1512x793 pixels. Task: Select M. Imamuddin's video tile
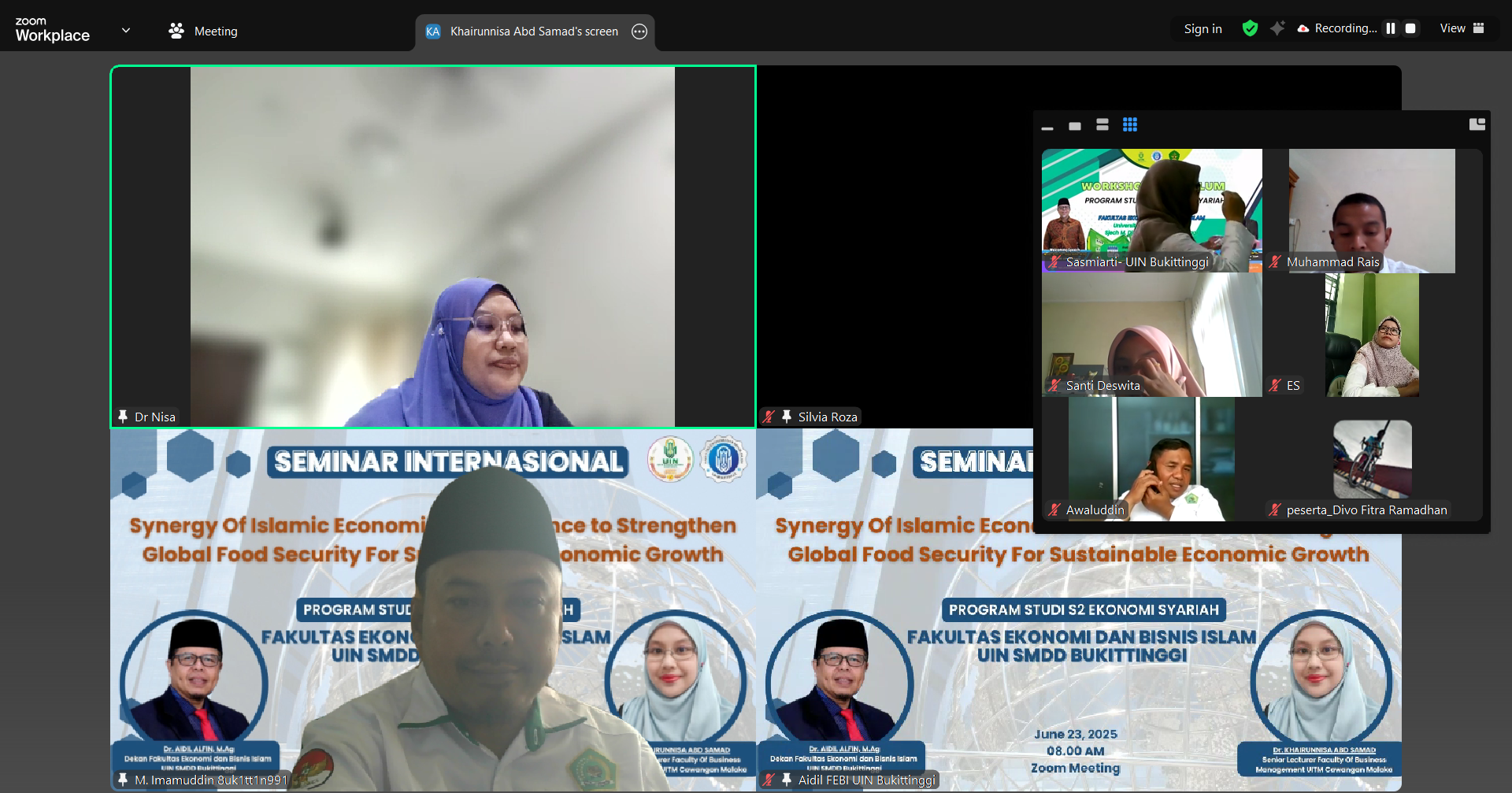[x=433, y=610]
